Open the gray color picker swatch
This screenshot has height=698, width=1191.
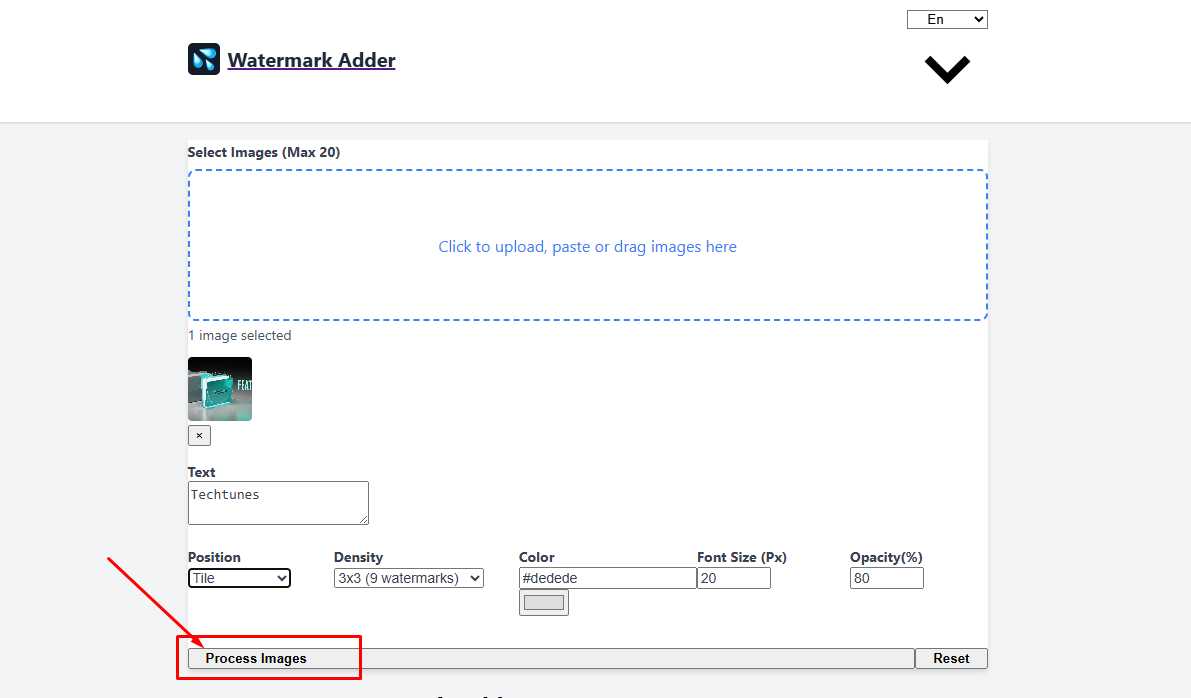pos(544,602)
